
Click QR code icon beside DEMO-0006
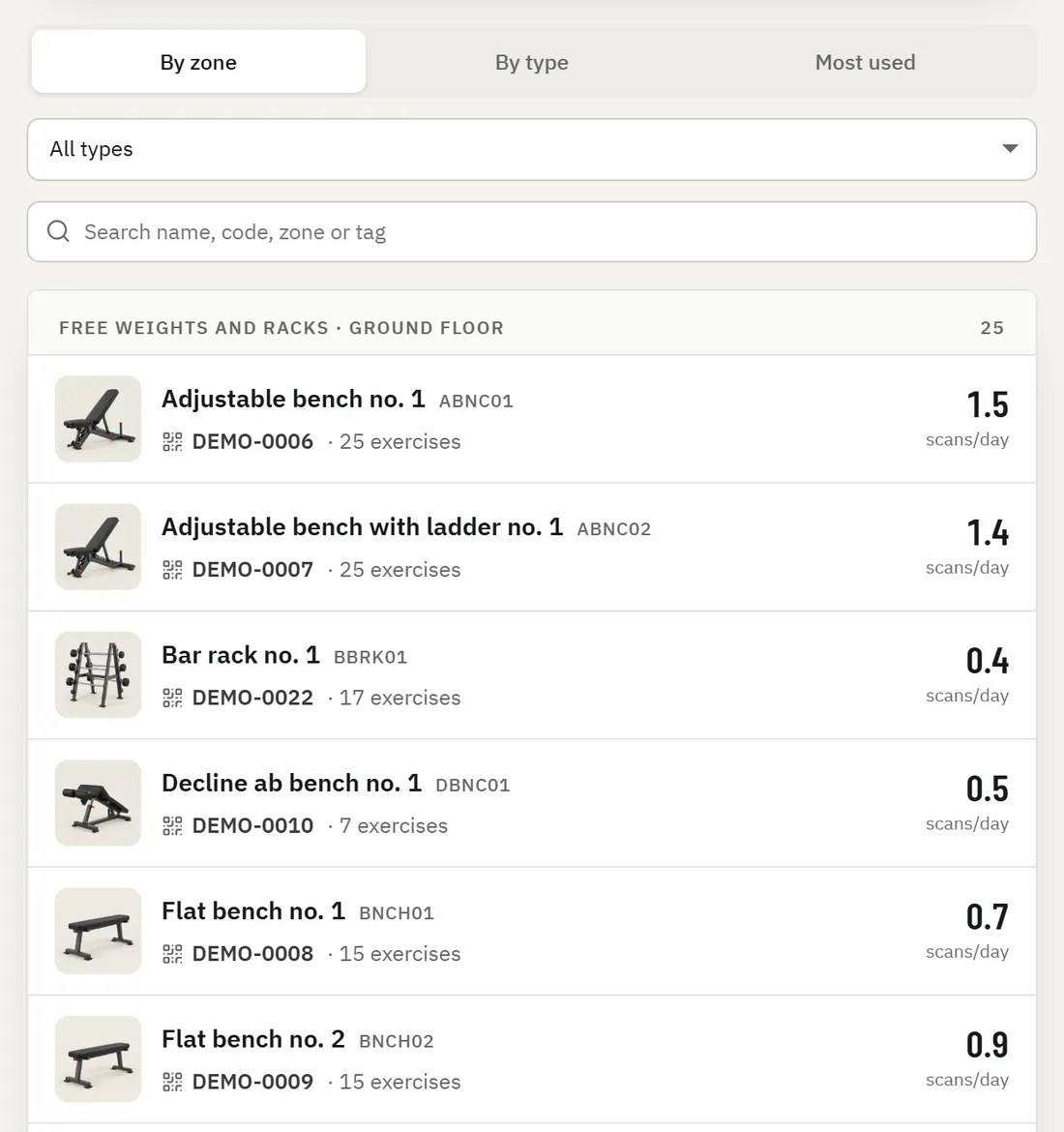coord(172,442)
